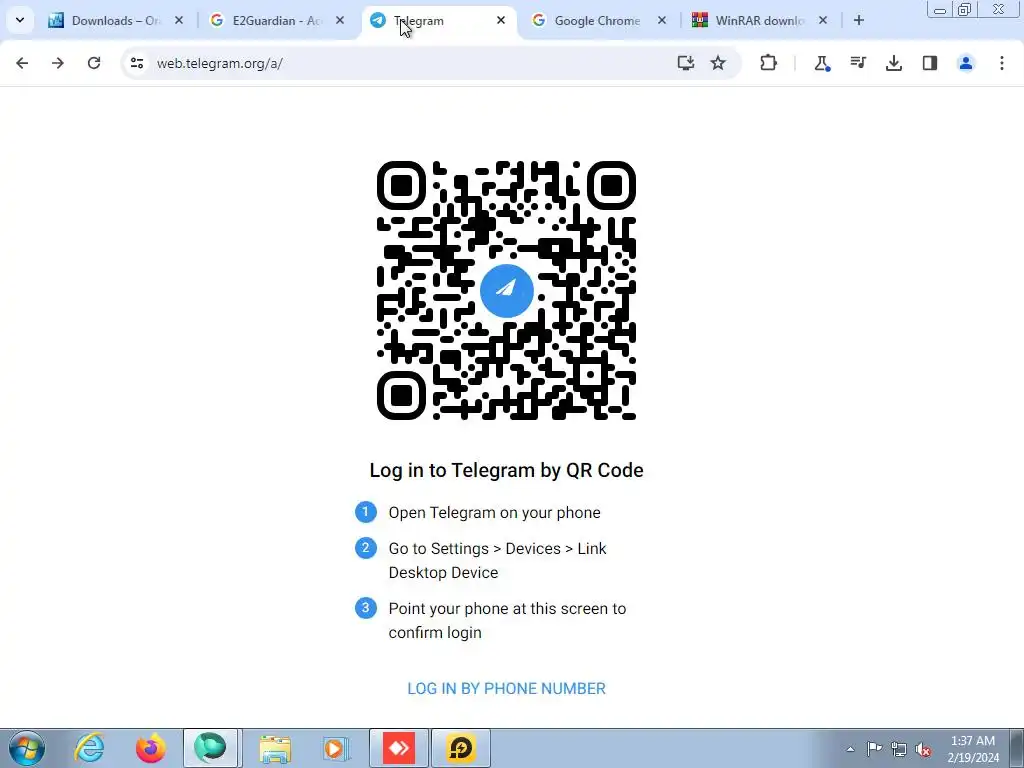
Task: Select 'Point your phone at this screen' text
Action: pyautogui.click(x=507, y=620)
